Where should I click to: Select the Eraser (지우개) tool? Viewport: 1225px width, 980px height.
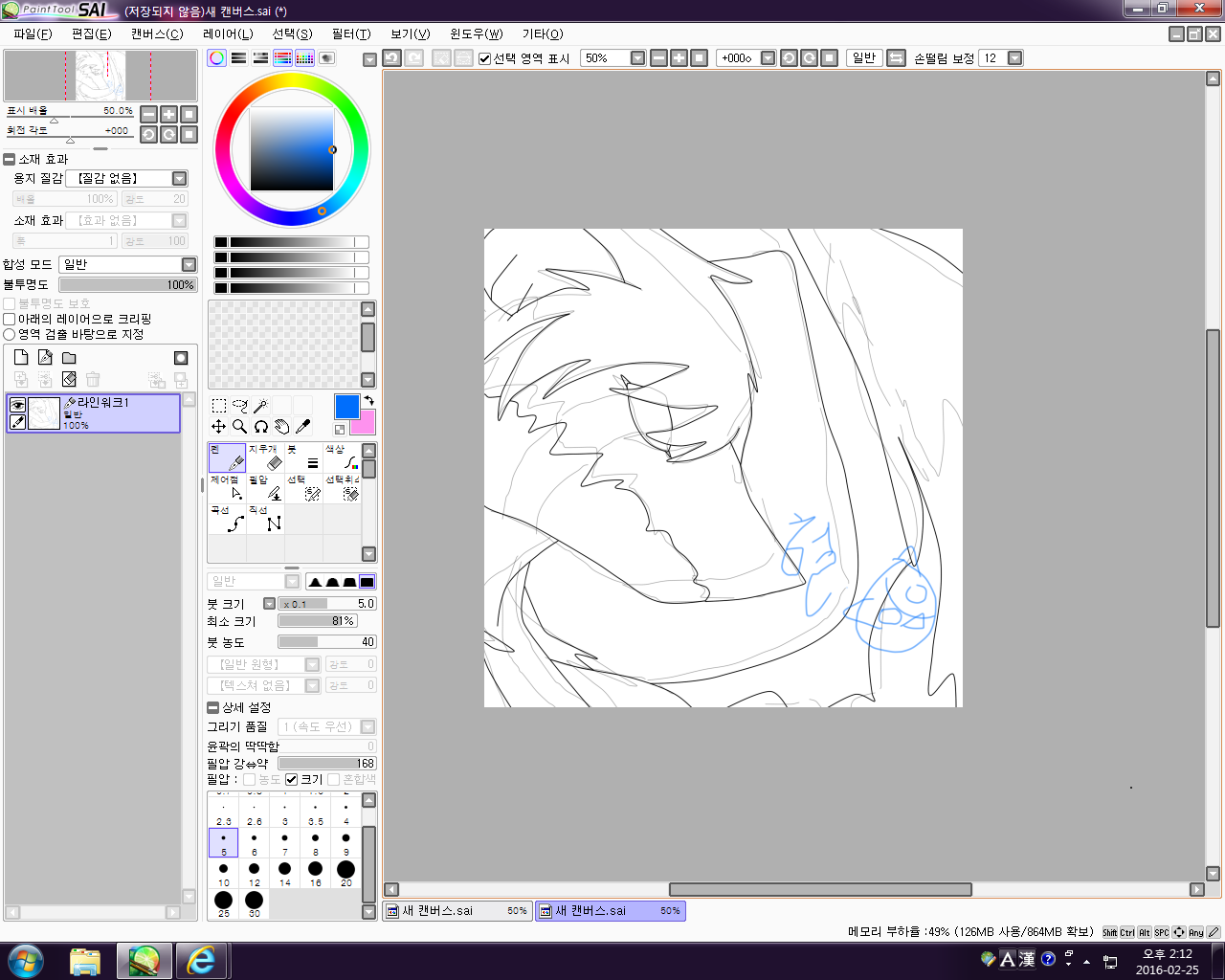point(265,457)
